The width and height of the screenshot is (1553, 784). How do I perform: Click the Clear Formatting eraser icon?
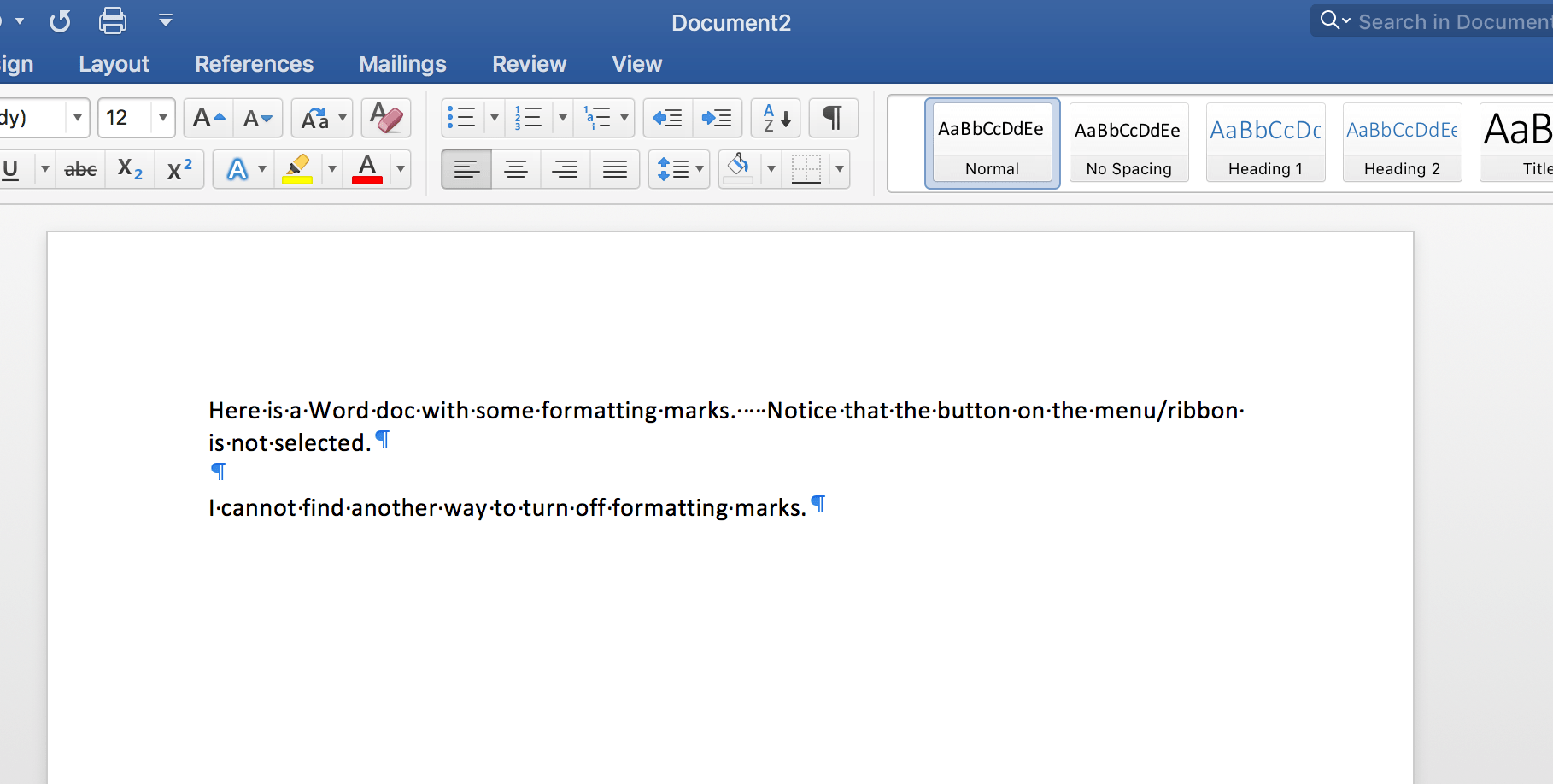click(386, 118)
